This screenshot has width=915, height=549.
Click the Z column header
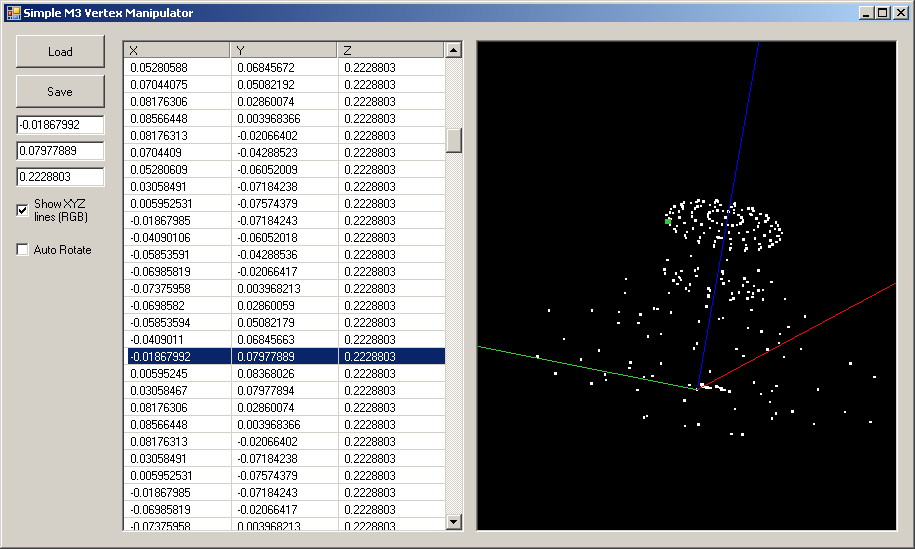390,50
